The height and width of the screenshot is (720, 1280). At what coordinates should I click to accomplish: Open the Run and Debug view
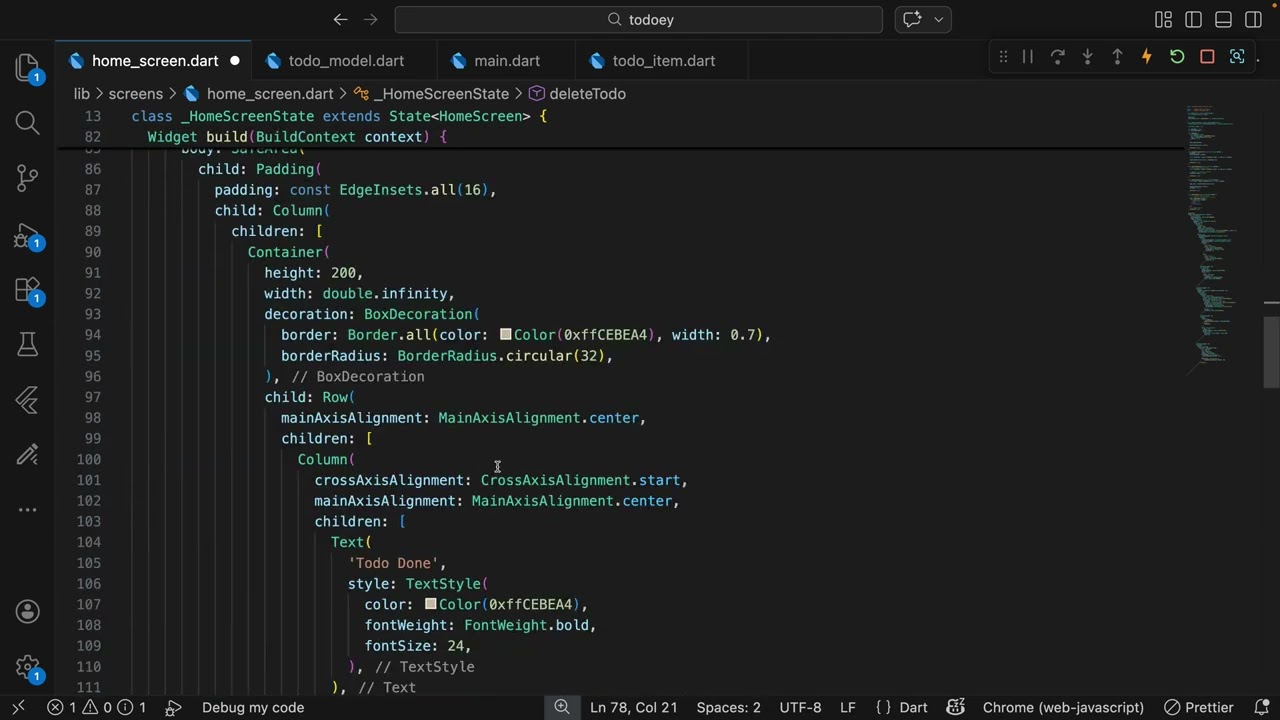coord(27,236)
